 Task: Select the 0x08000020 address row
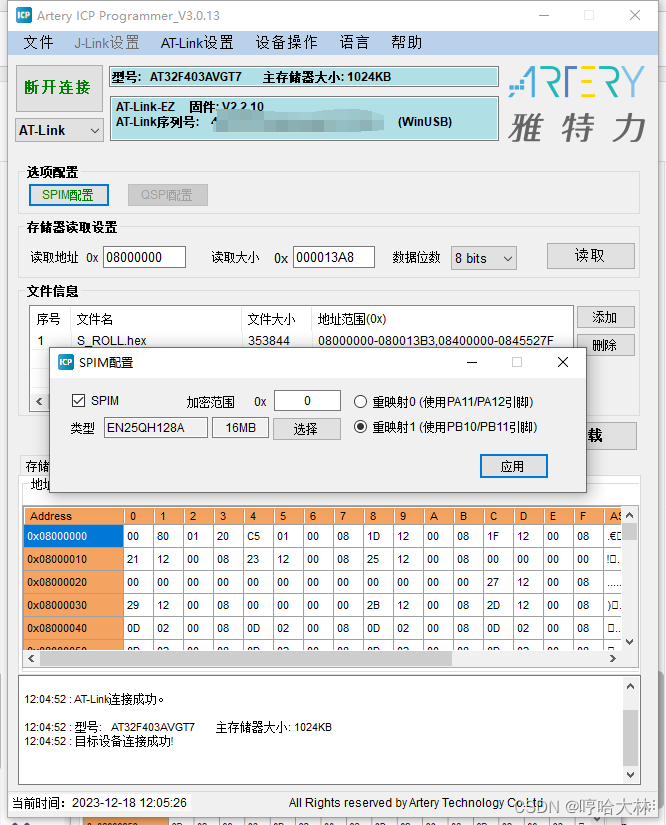(x=74, y=582)
